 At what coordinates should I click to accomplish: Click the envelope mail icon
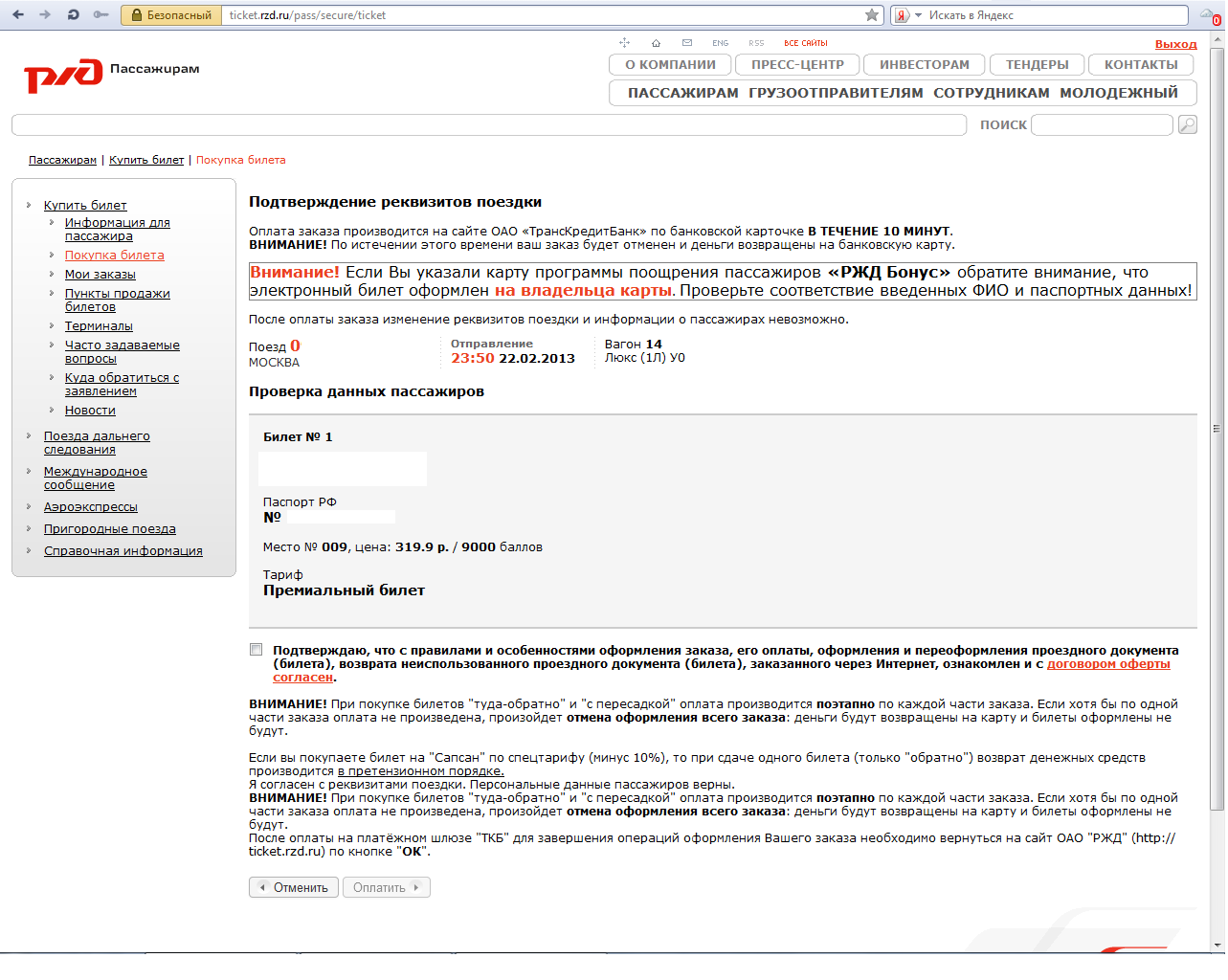[687, 43]
